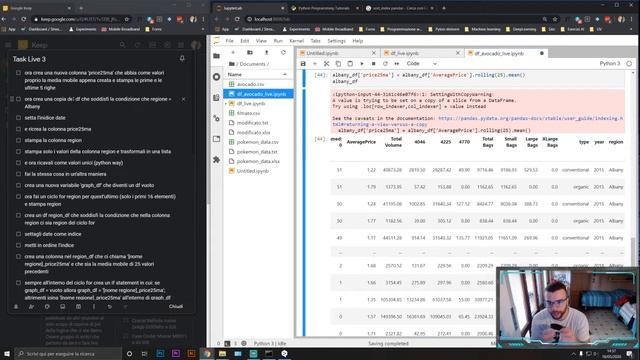Open the Edit menu
The width and height of the screenshot is (640, 360).
click(244, 41)
